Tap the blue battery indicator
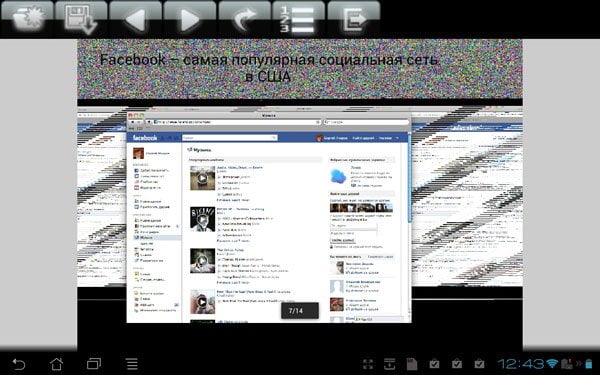This screenshot has width=600, height=375. (x=589, y=364)
